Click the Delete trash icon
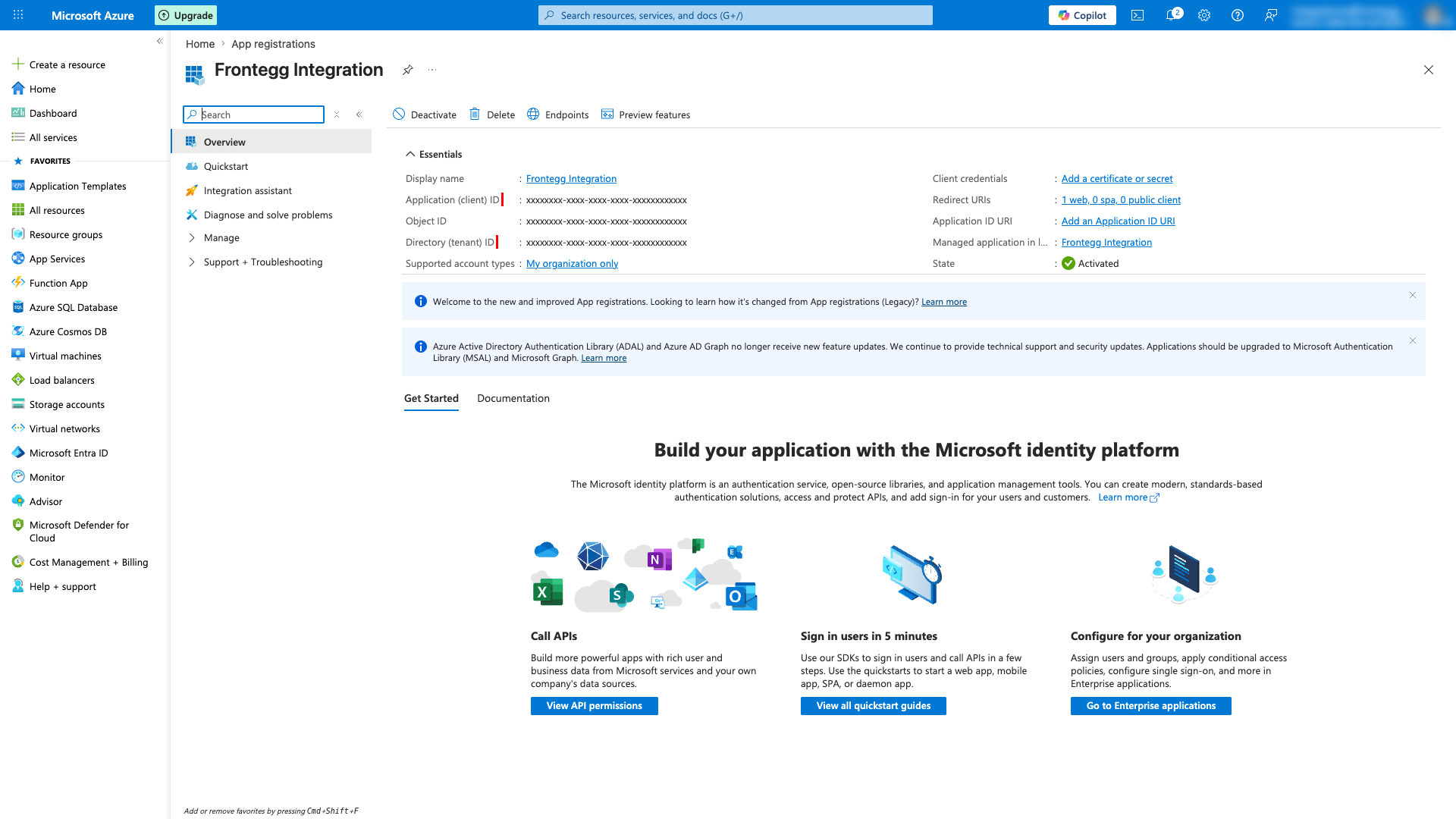The width and height of the screenshot is (1456, 819). point(475,115)
